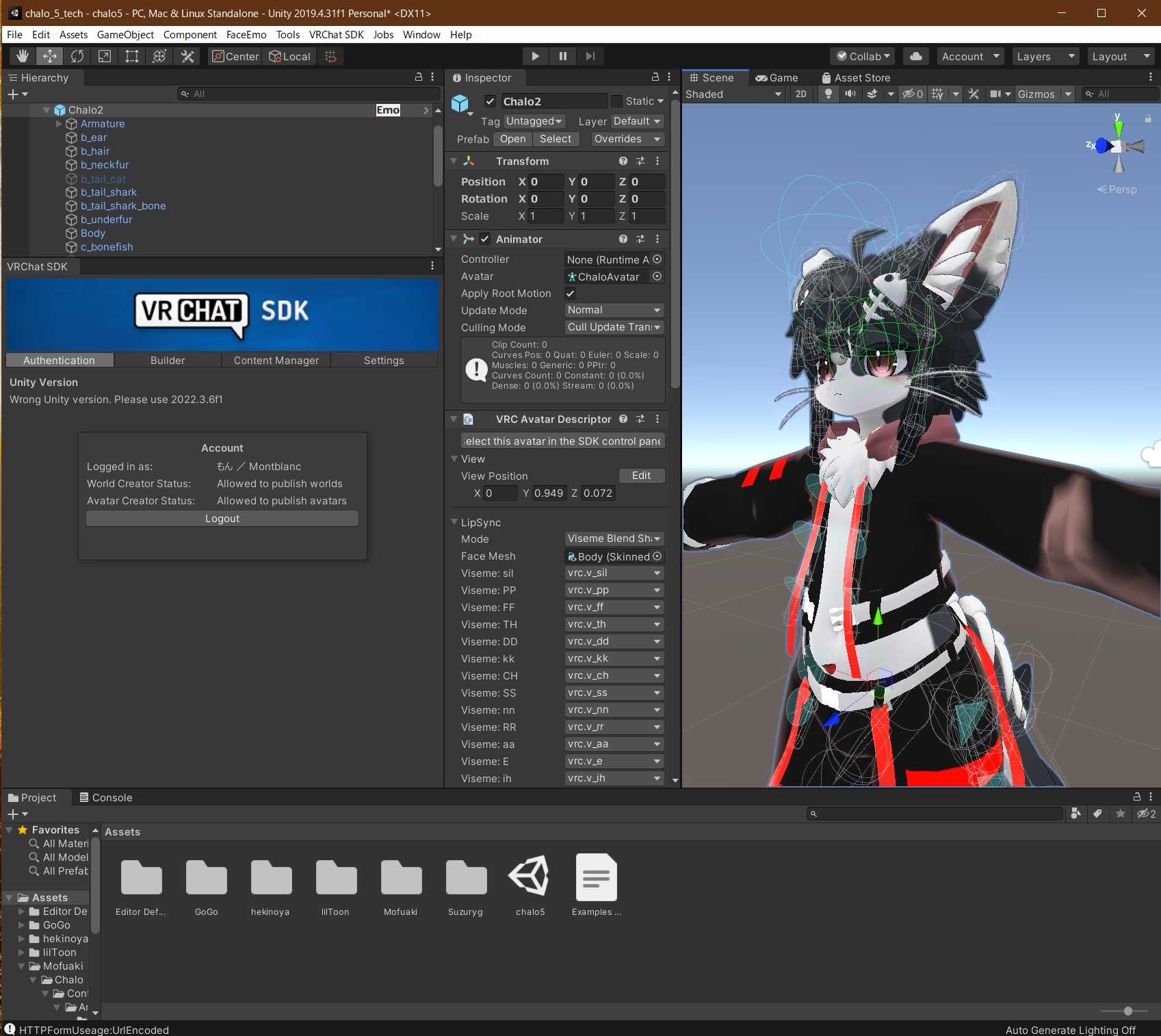Viewport: 1161px width, 1036px height.
Task: Toggle the scene gizmo lock icon
Action: tap(1148, 118)
